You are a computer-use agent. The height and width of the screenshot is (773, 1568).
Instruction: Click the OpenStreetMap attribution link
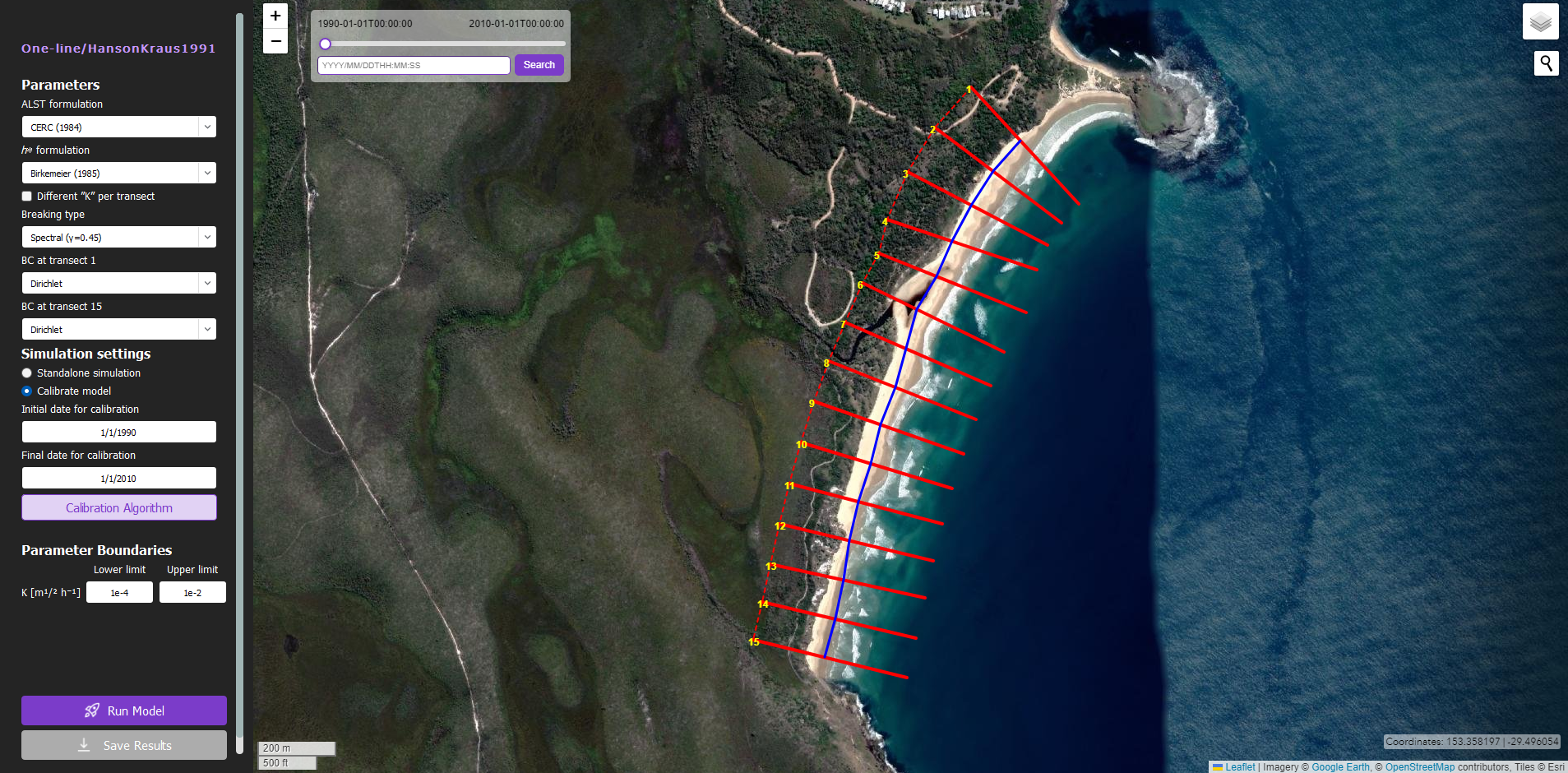(1419, 767)
